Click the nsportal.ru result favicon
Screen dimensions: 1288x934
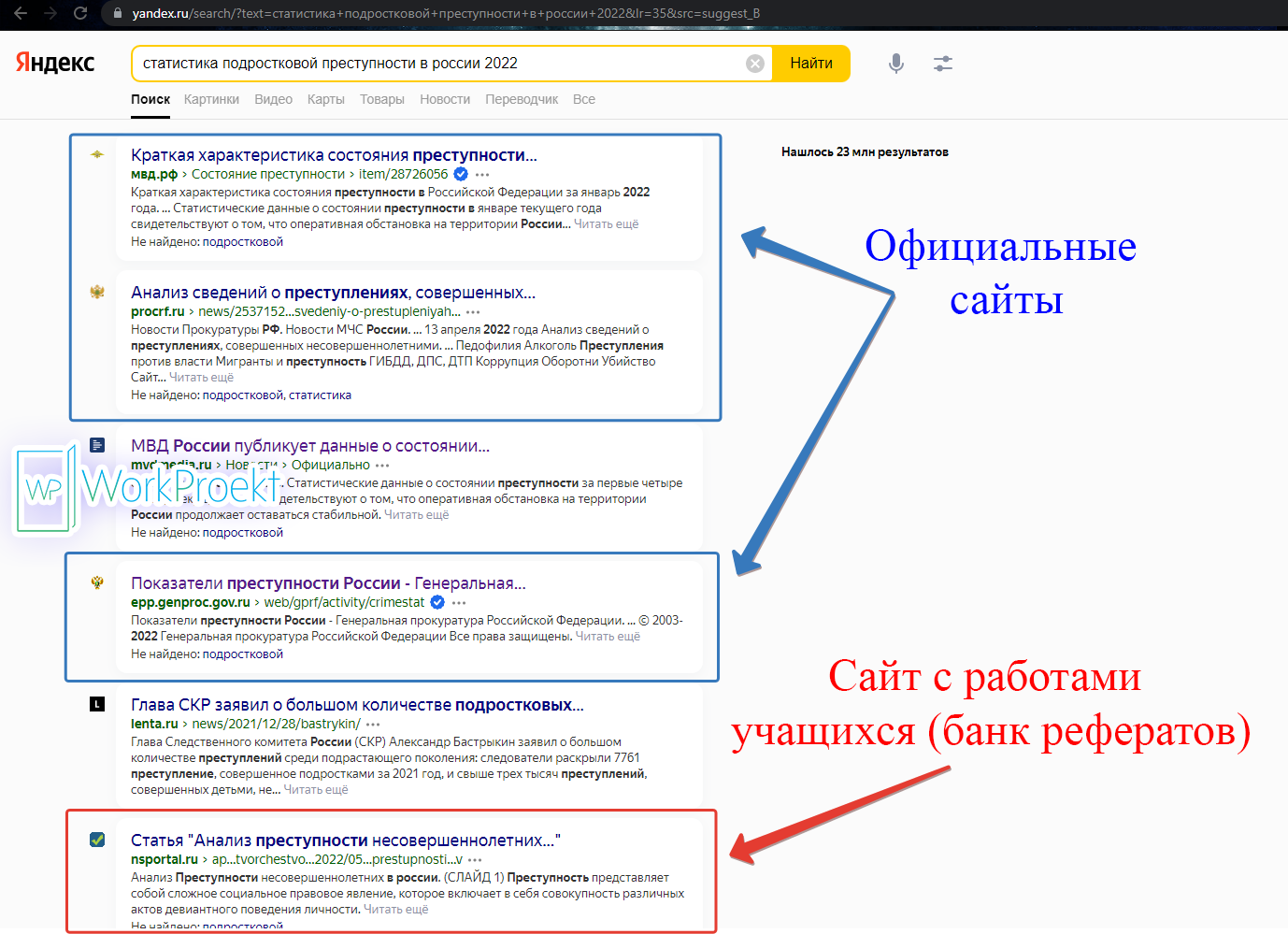pos(97,840)
